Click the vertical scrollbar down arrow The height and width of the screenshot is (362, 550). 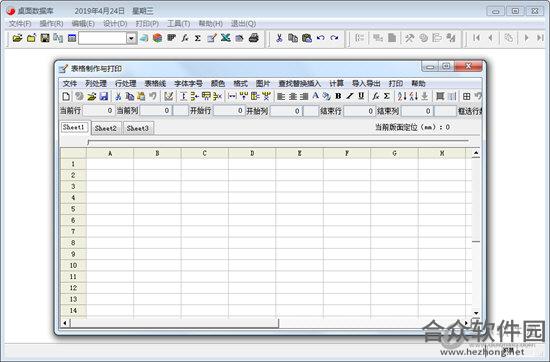pyautogui.click(x=476, y=313)
